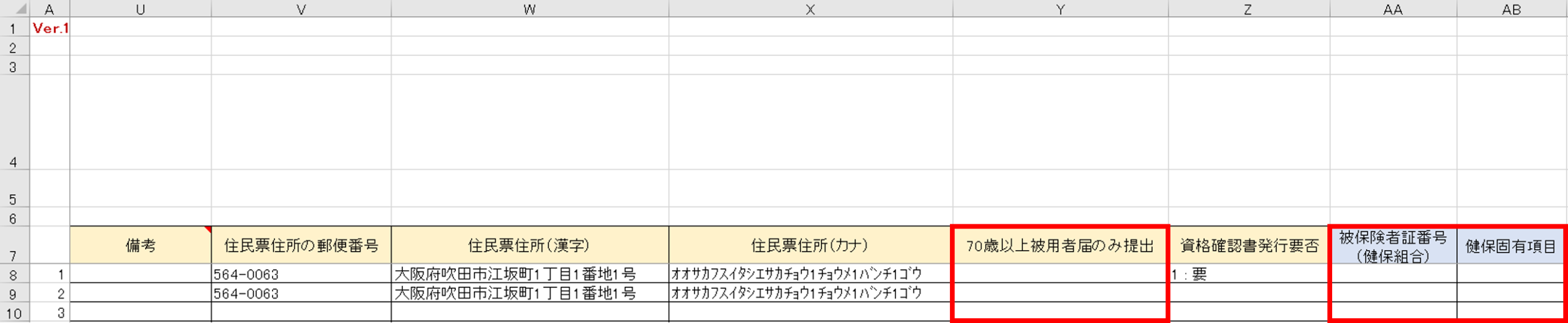The height and width of the screenshot is (323, 1568).
Task: Click the 健保固有項目 header cell
Action: (x=1510, y=246)
